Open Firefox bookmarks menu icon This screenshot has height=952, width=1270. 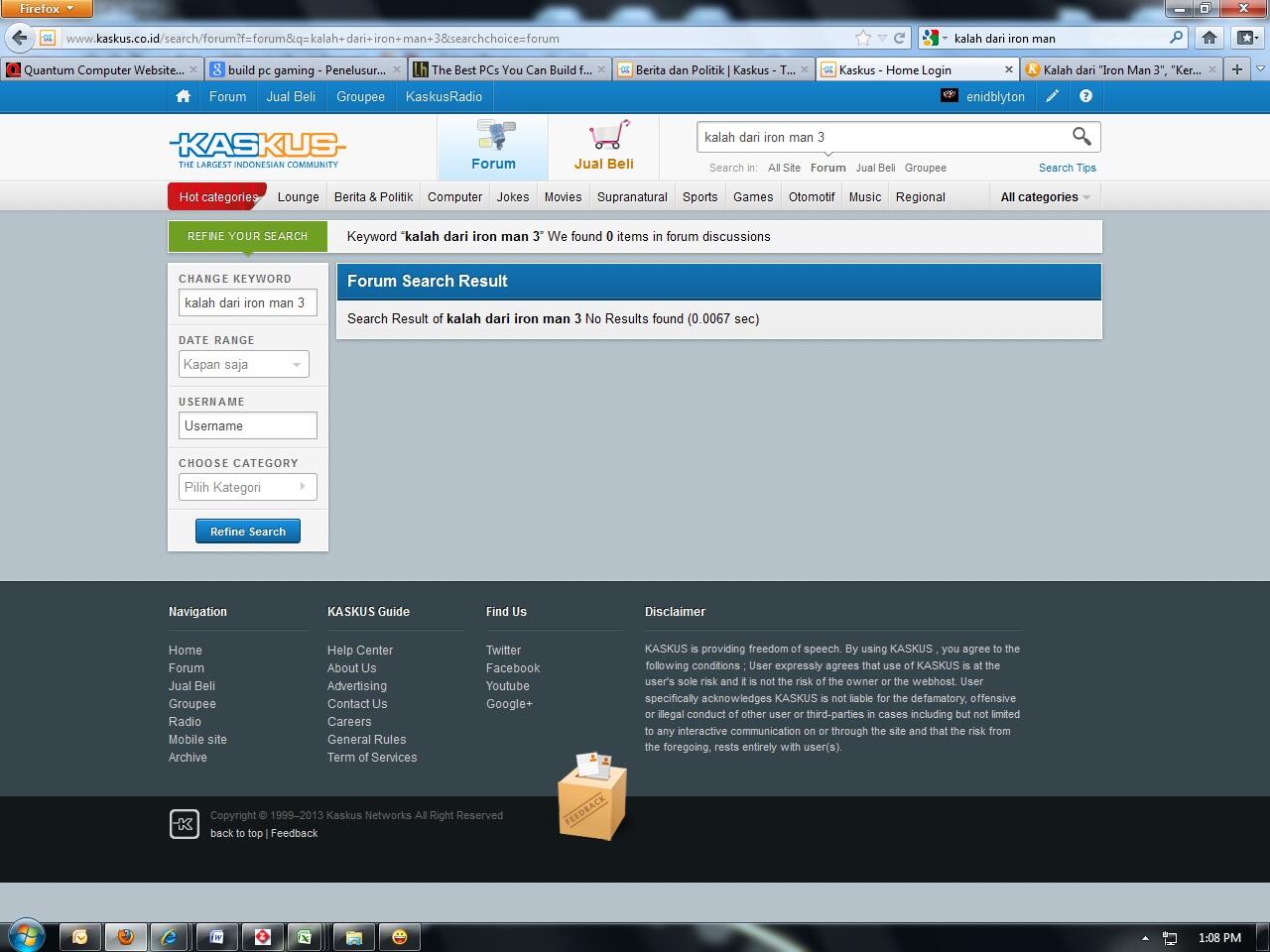[x=1246, y=38]
